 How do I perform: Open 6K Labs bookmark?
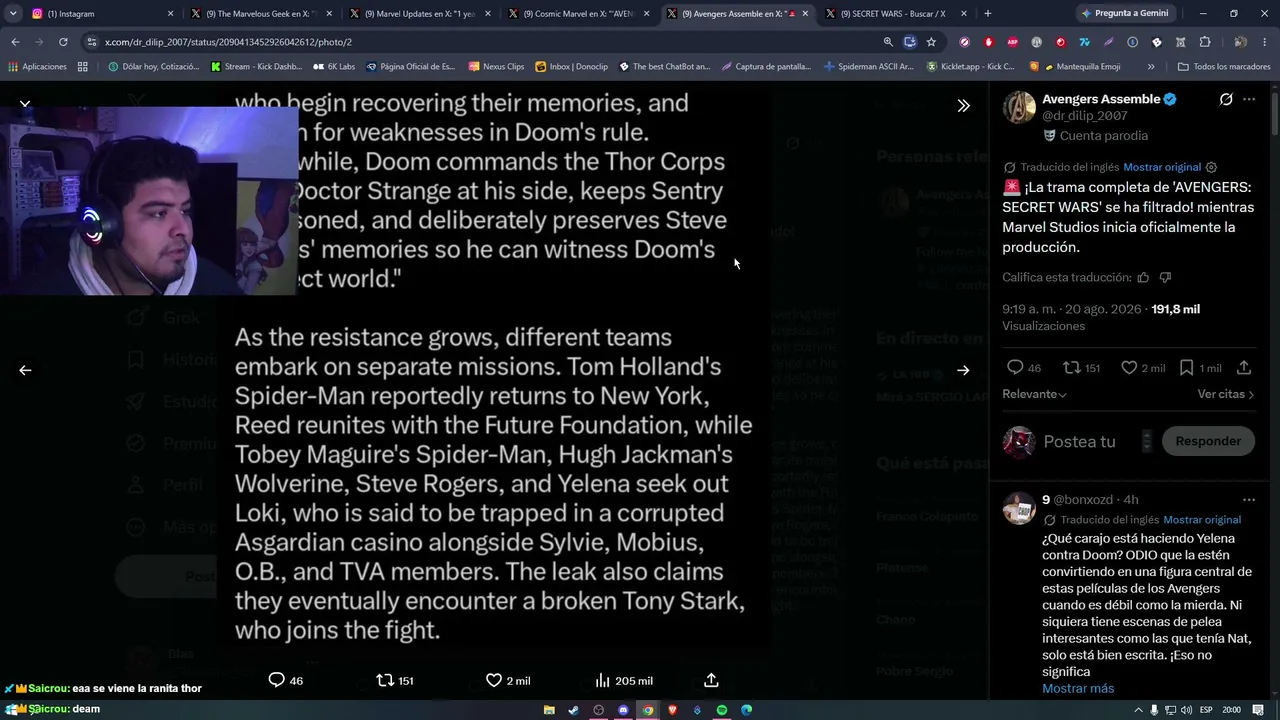point(334,66)
